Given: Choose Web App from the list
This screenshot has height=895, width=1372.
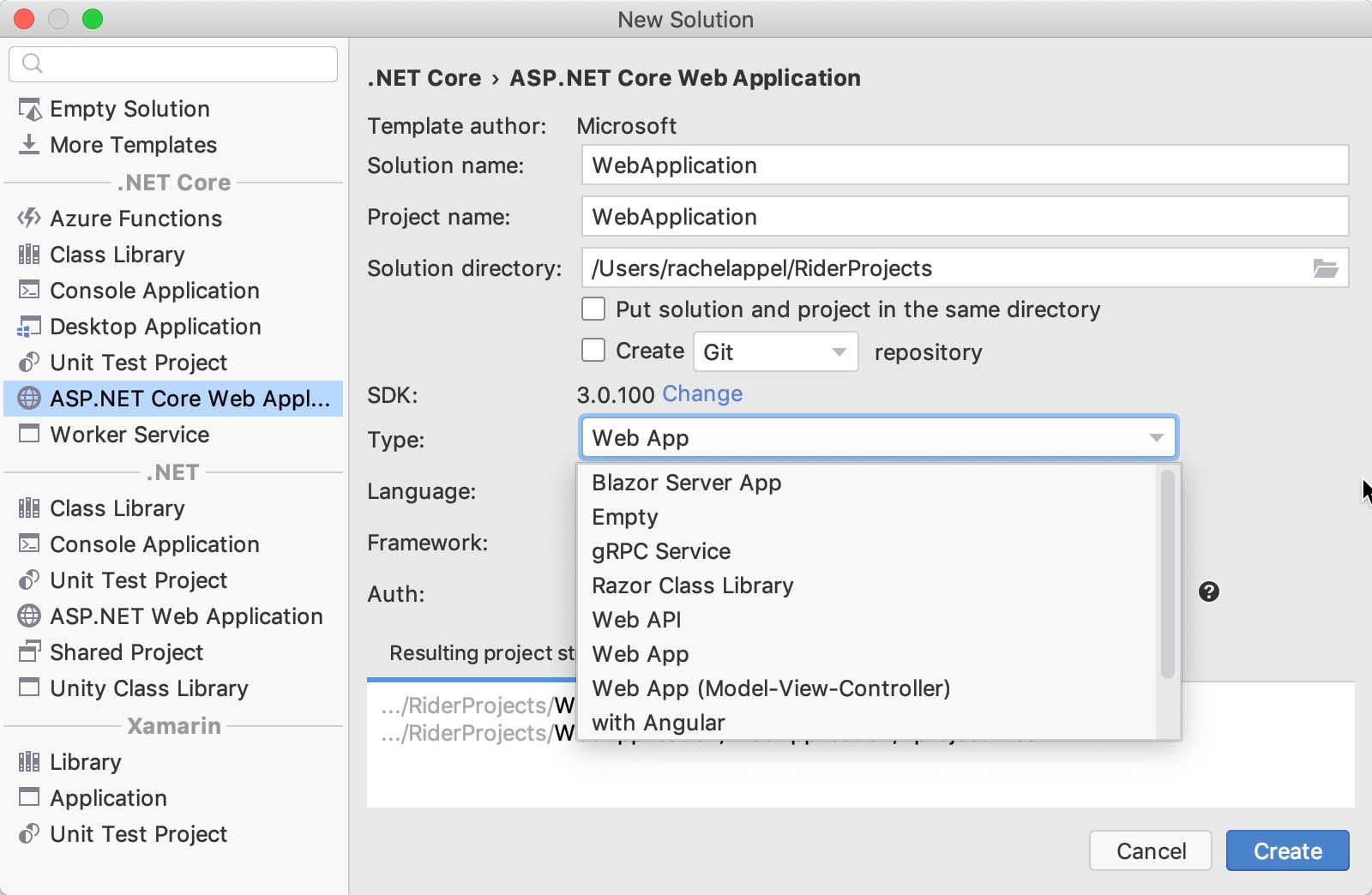Looking at the screenshot, I should pyautogui.click(x=867, y=654).
